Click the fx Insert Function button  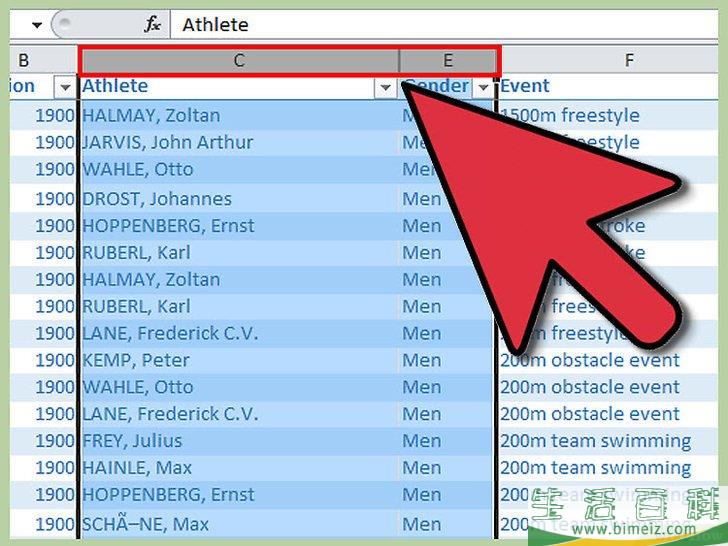(152, 25)
